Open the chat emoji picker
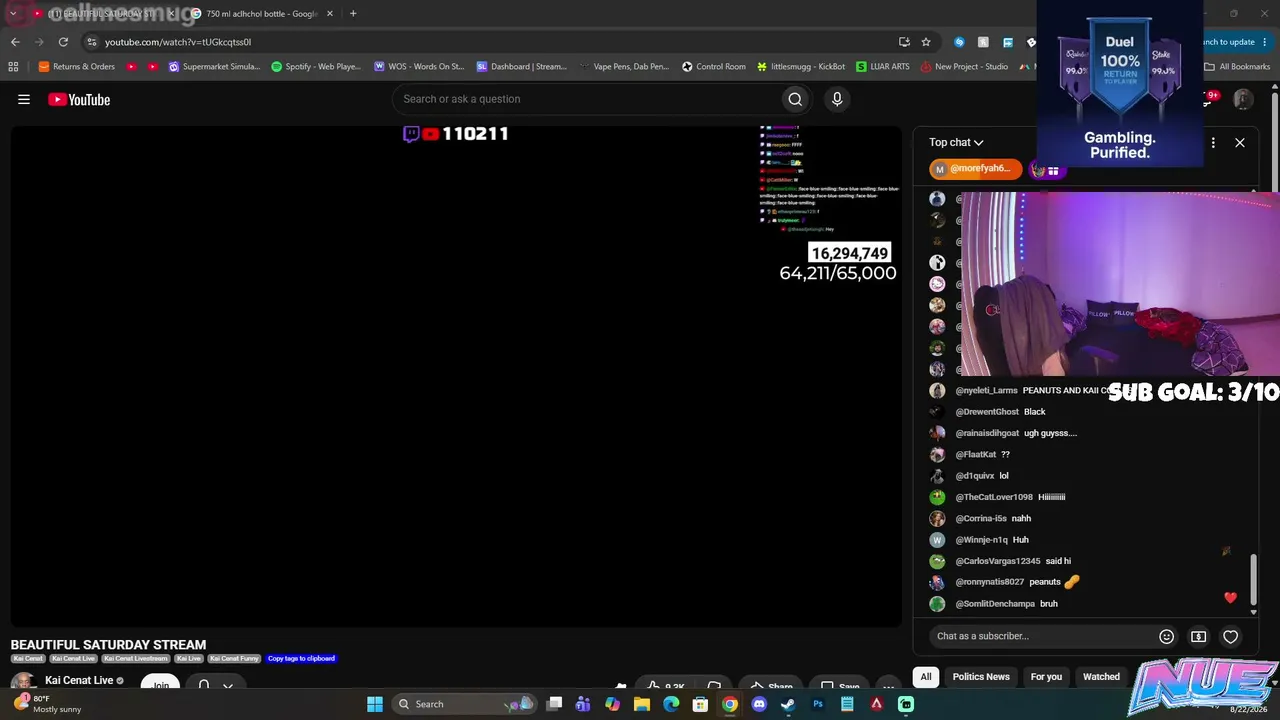The height and width of the screenshot is (720, 1280). [x=1166, y=636]
